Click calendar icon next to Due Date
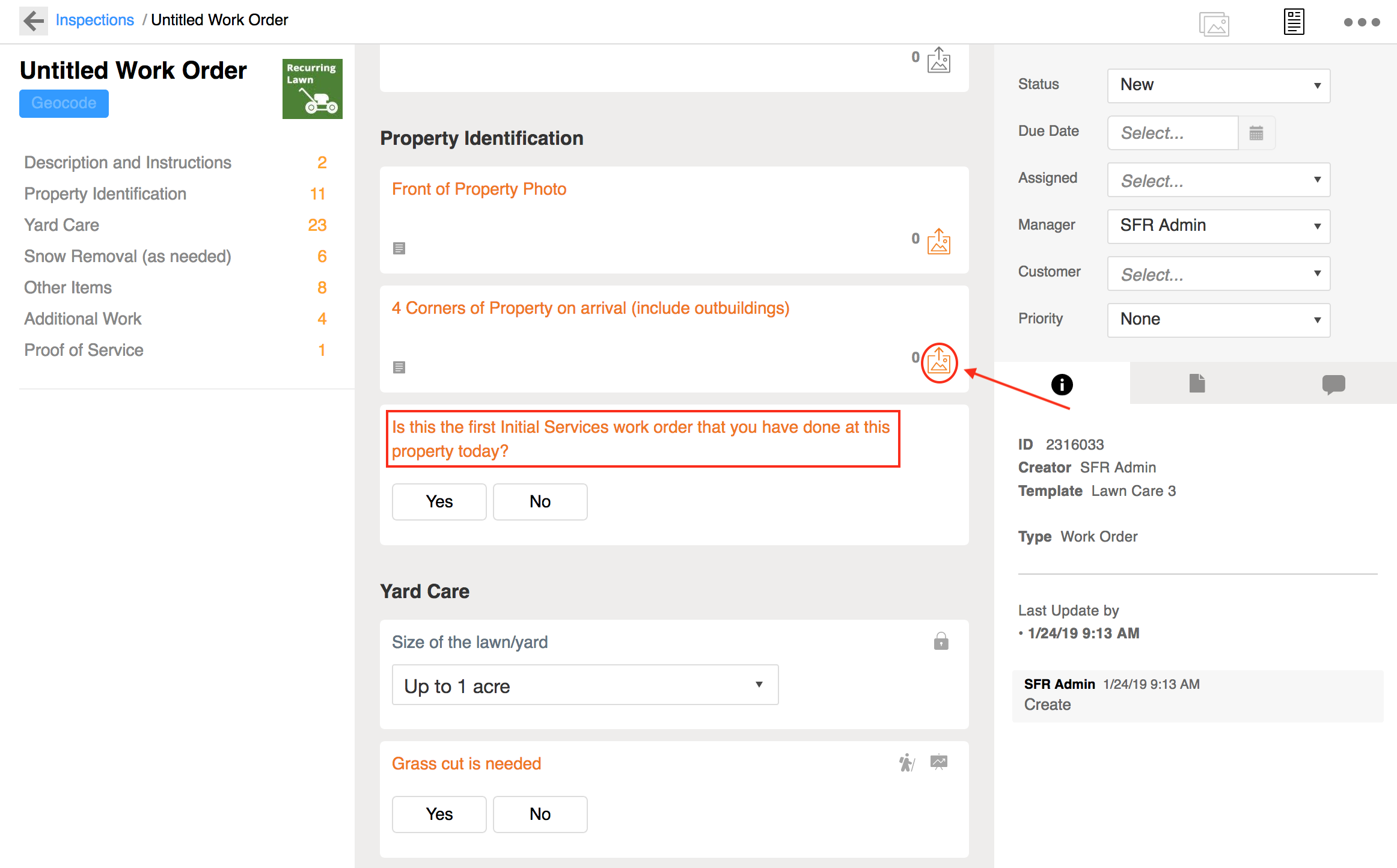 tap(1256, 133)
